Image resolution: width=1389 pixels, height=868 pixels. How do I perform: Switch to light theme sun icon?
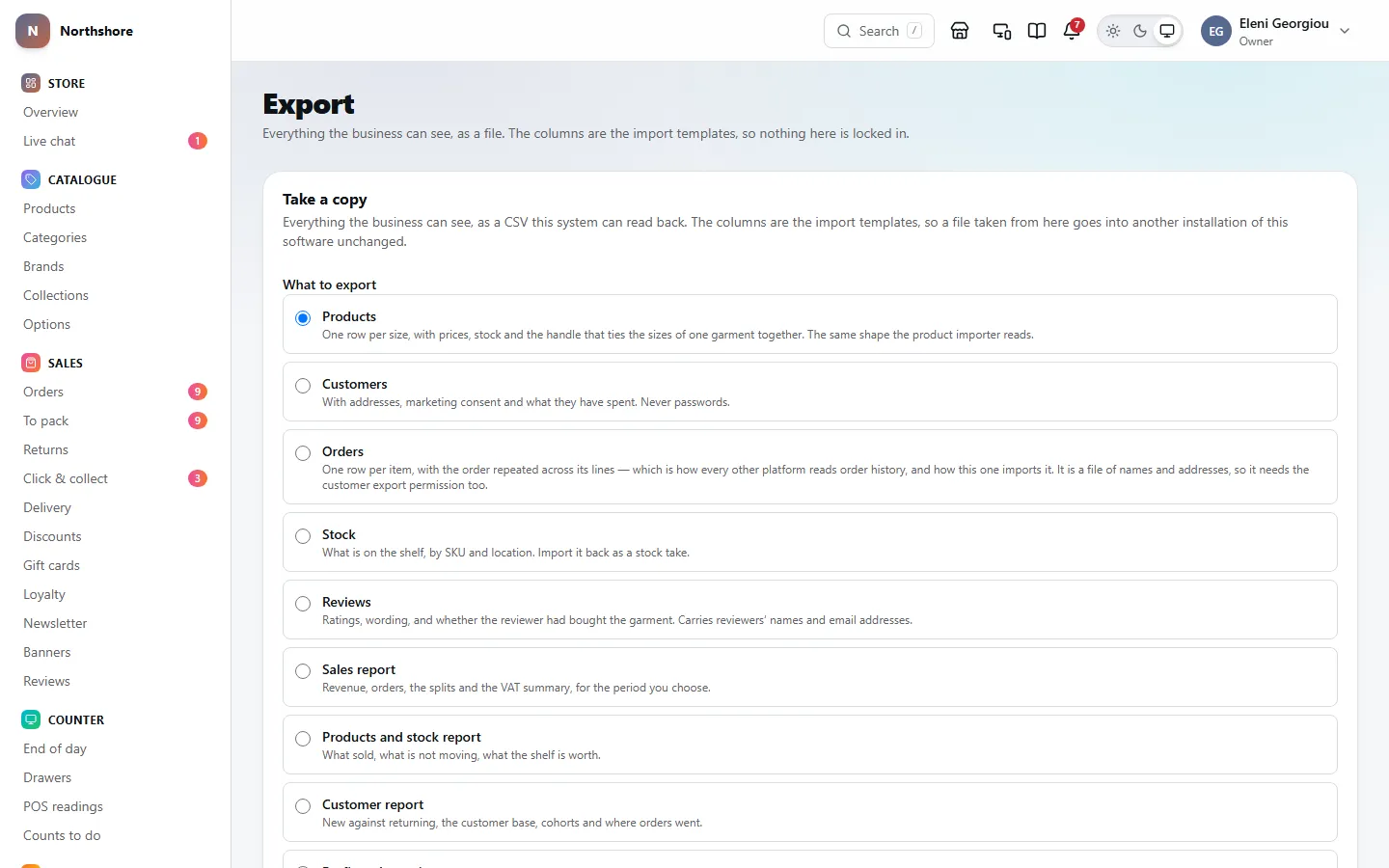point(1113,31)
